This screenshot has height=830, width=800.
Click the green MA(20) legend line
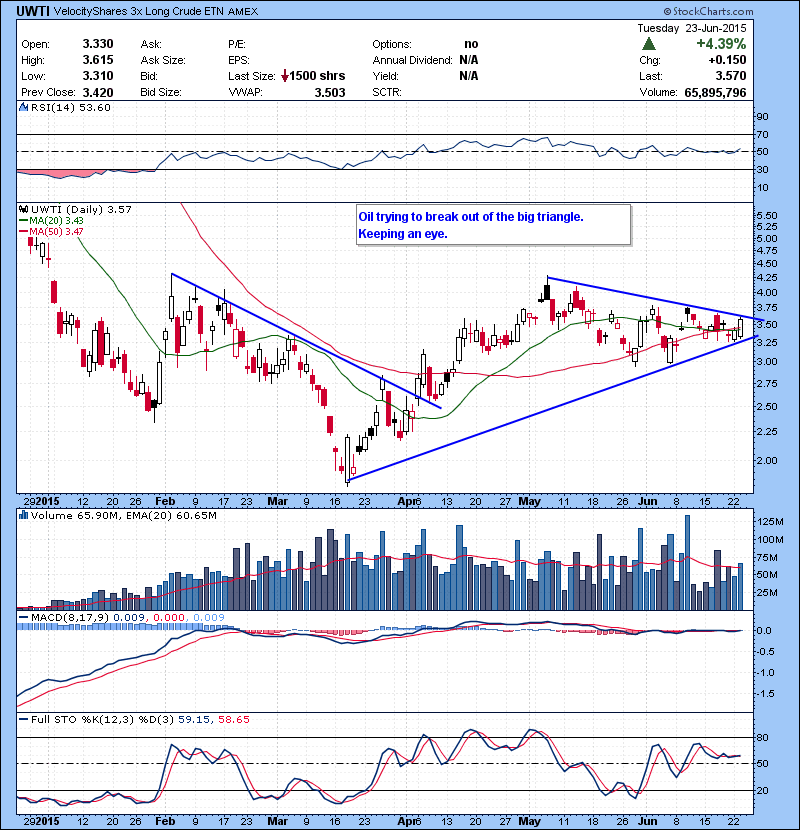click(23, 221)
